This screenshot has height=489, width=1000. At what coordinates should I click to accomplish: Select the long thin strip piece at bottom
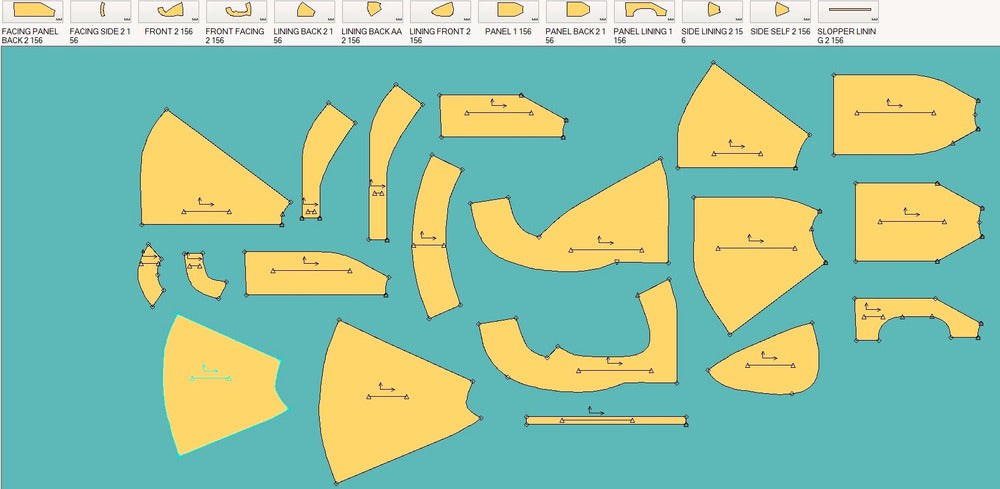607,421
